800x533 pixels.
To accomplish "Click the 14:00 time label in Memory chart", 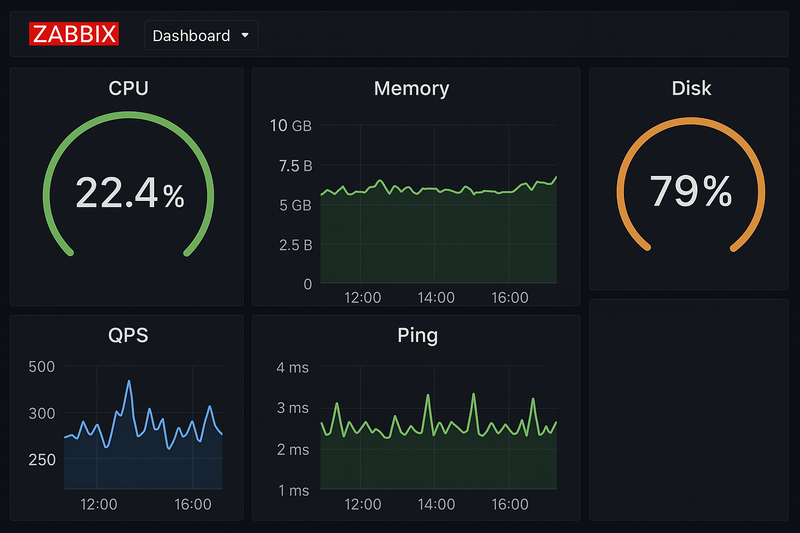I will click(436, 297).
